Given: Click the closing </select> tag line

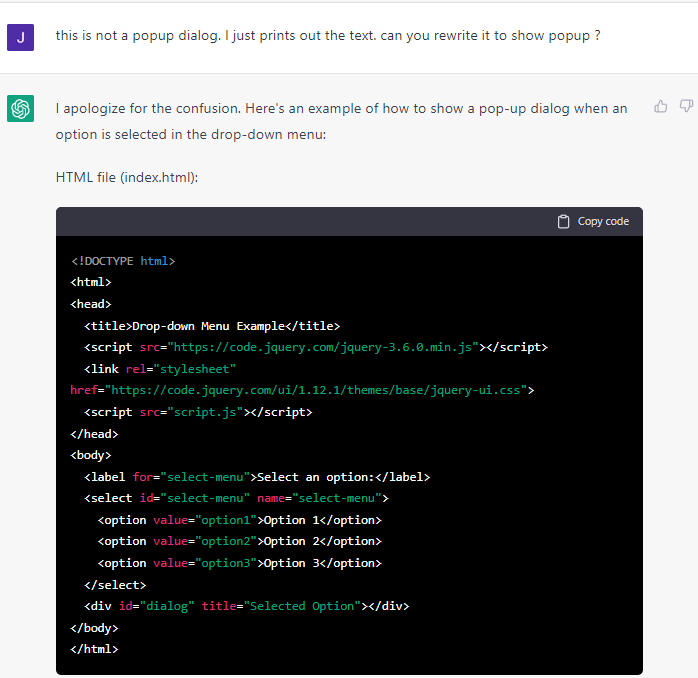Looking at the screenshot, I should [x=115, y=585].
